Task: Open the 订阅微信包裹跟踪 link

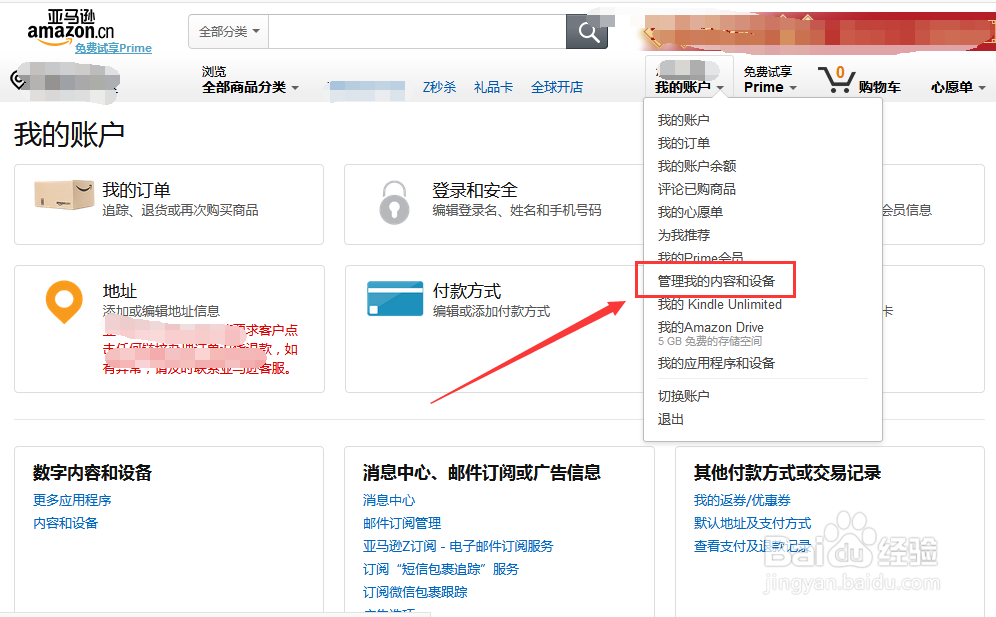Action: click(415, 592)
